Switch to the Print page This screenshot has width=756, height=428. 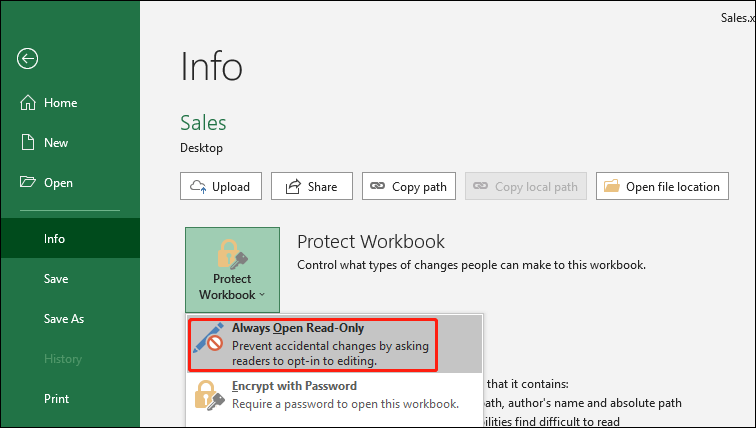point(56,399)
